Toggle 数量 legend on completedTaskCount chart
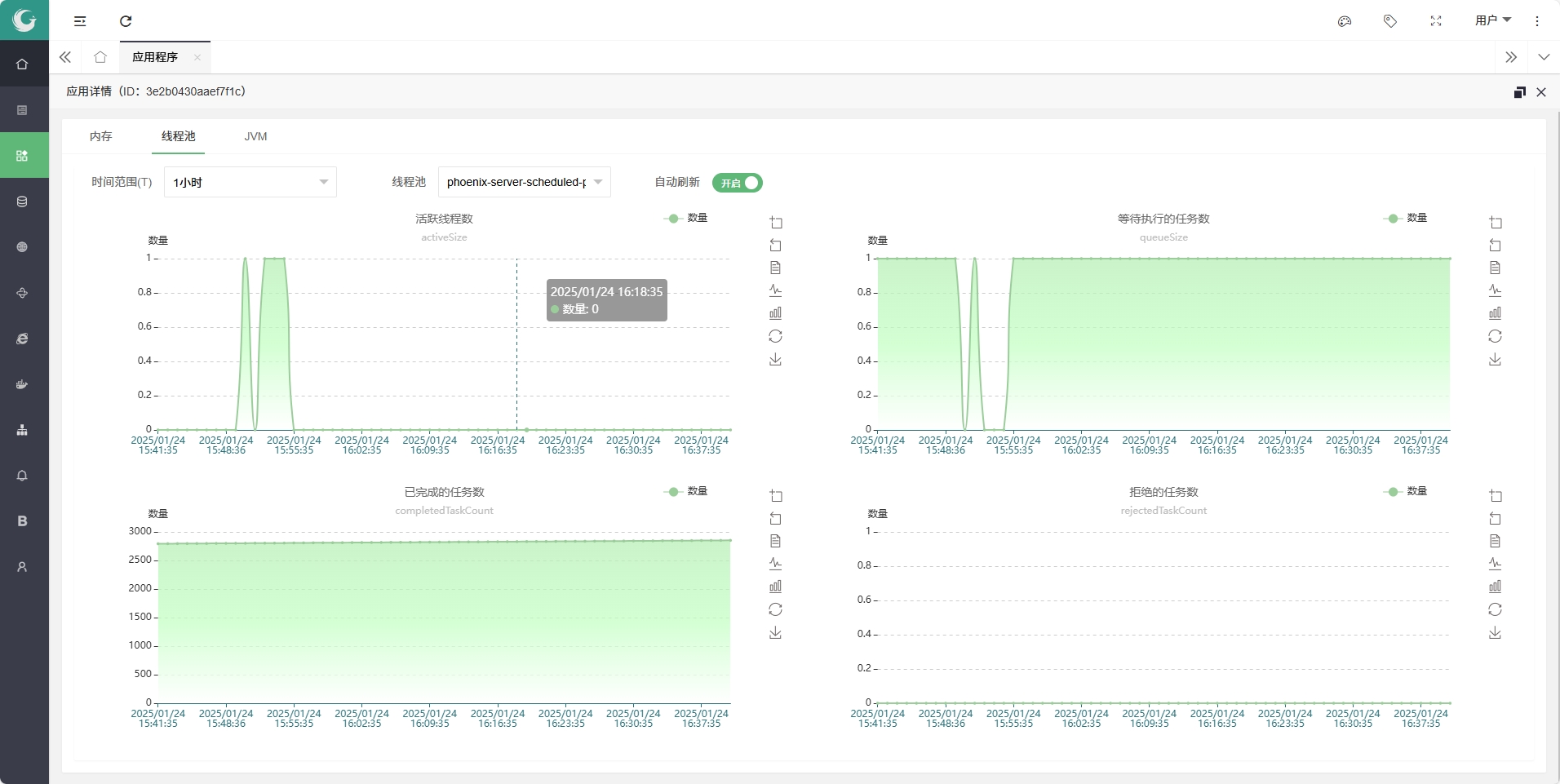The height and width of the screenshot is (784, 1560). point(686,491)
